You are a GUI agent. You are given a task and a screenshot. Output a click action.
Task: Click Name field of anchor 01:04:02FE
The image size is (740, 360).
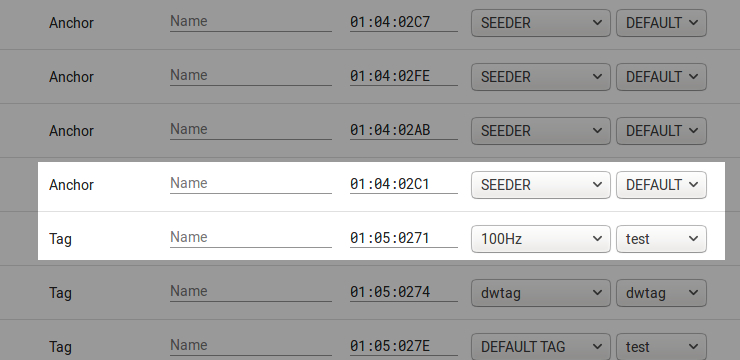(x=251, y=75)
